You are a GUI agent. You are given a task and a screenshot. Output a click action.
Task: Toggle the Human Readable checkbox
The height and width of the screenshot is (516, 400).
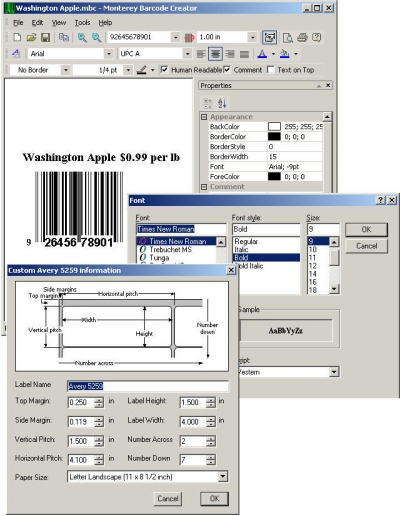click(x=164, y=70)
